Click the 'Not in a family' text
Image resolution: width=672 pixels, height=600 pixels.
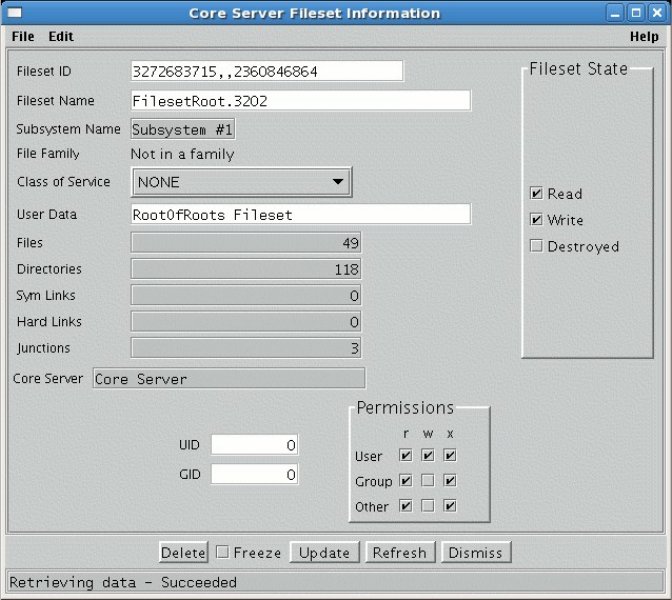pos(183,154)
